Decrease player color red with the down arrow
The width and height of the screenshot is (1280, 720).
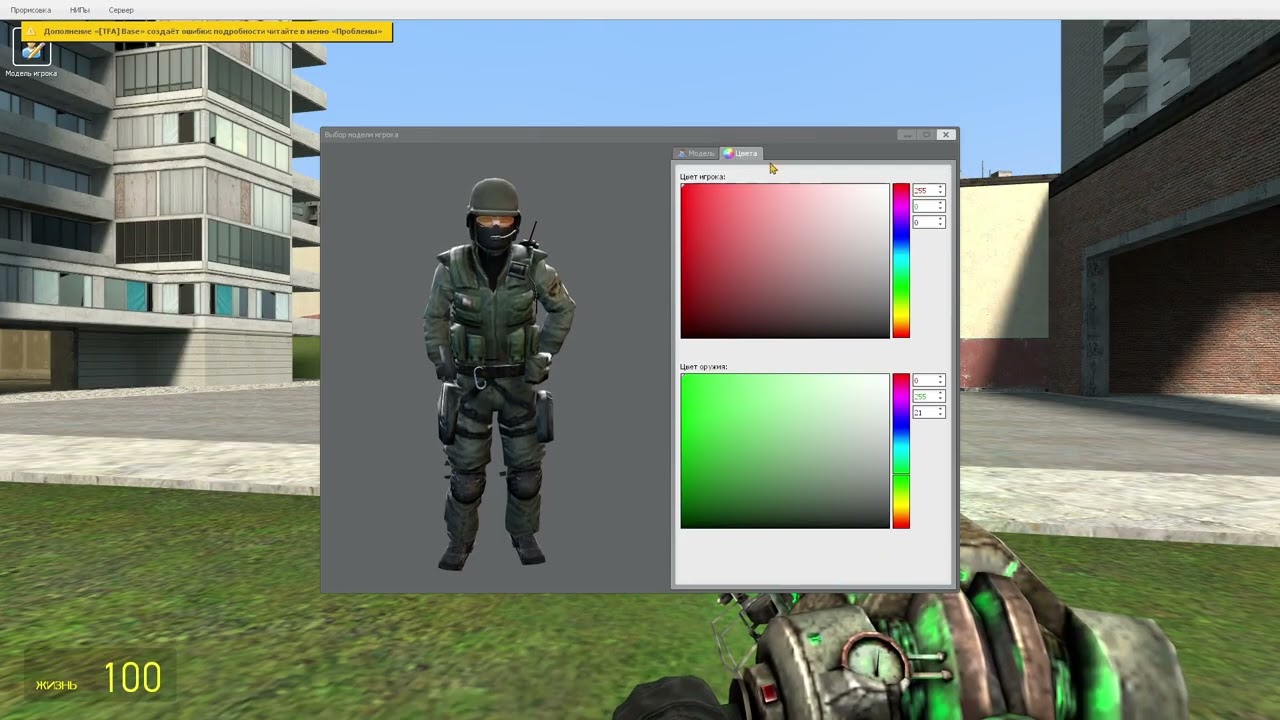pyautogui.click(x=941, y=193)
